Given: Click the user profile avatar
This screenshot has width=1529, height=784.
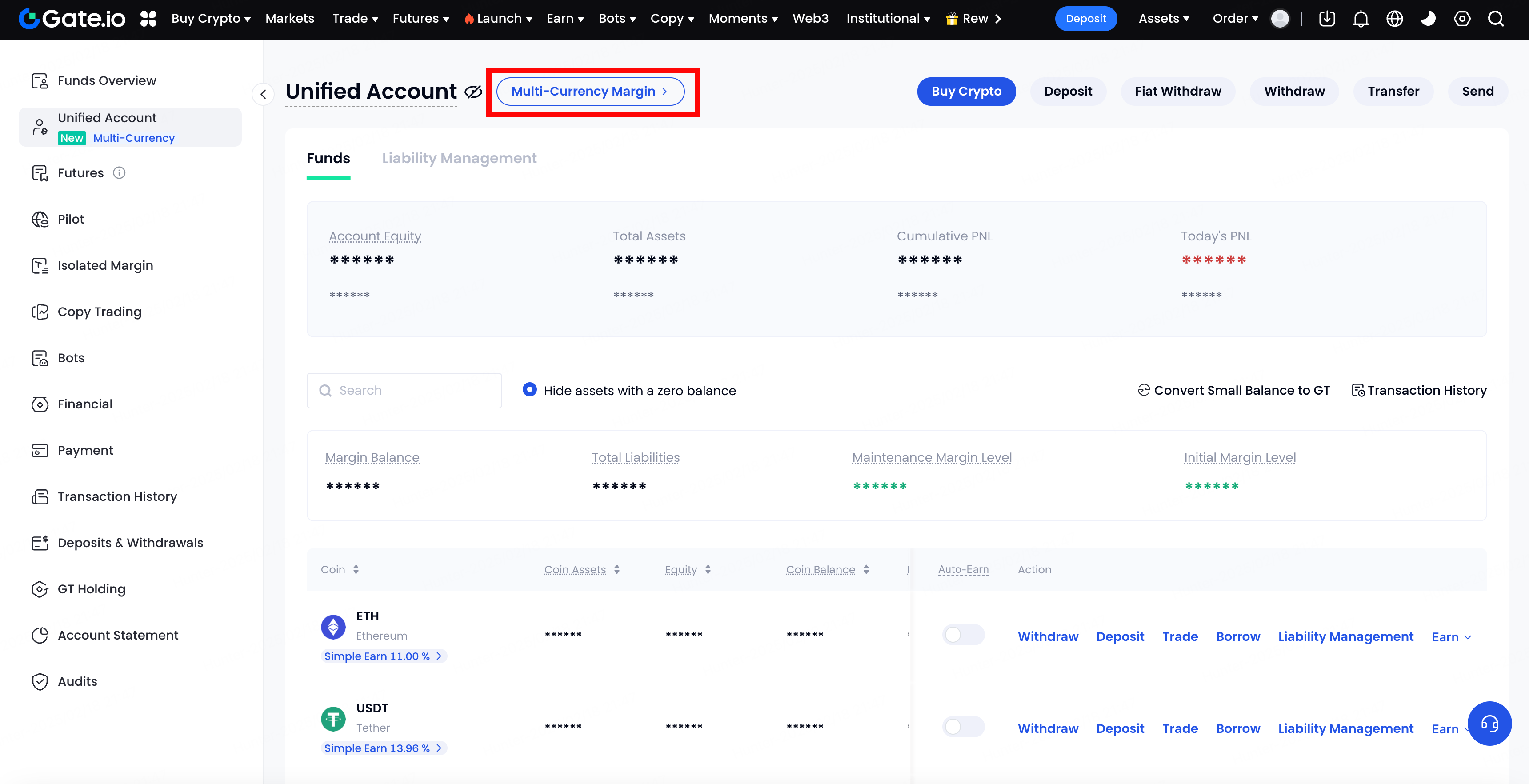Looking at the screenshot, I should click(x=1280, y=19).
